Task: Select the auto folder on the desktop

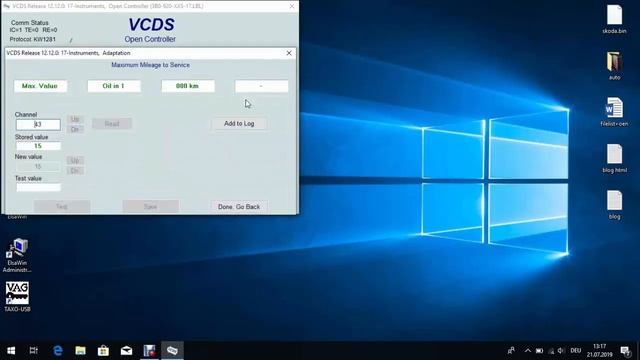Action: pyautogui.click(x=614, y=65)
